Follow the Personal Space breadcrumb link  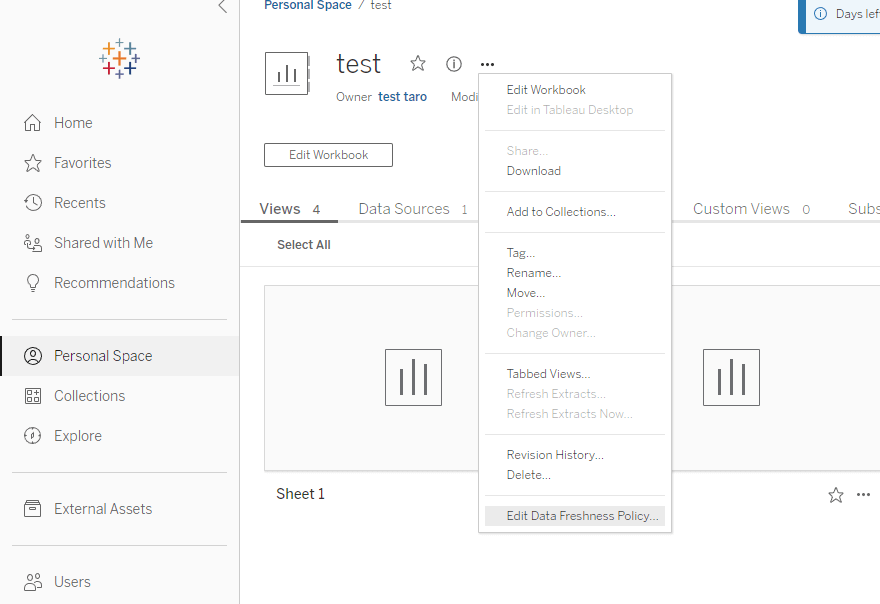click(308, 5)
